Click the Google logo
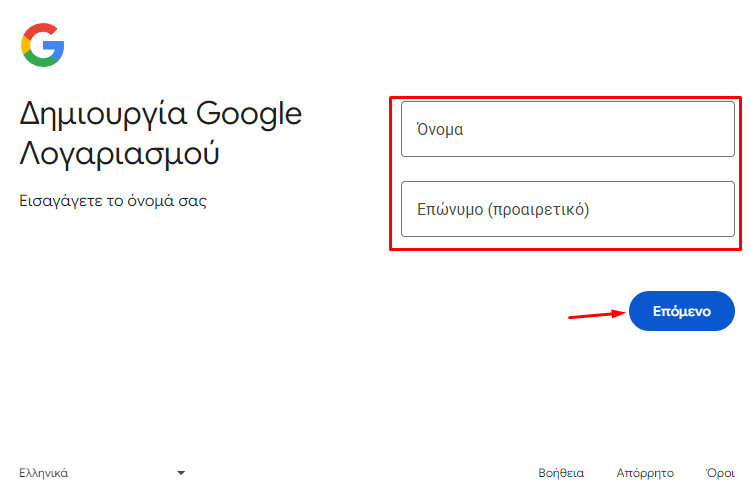Viewport: 750px width, 500px height. point(43,45)
